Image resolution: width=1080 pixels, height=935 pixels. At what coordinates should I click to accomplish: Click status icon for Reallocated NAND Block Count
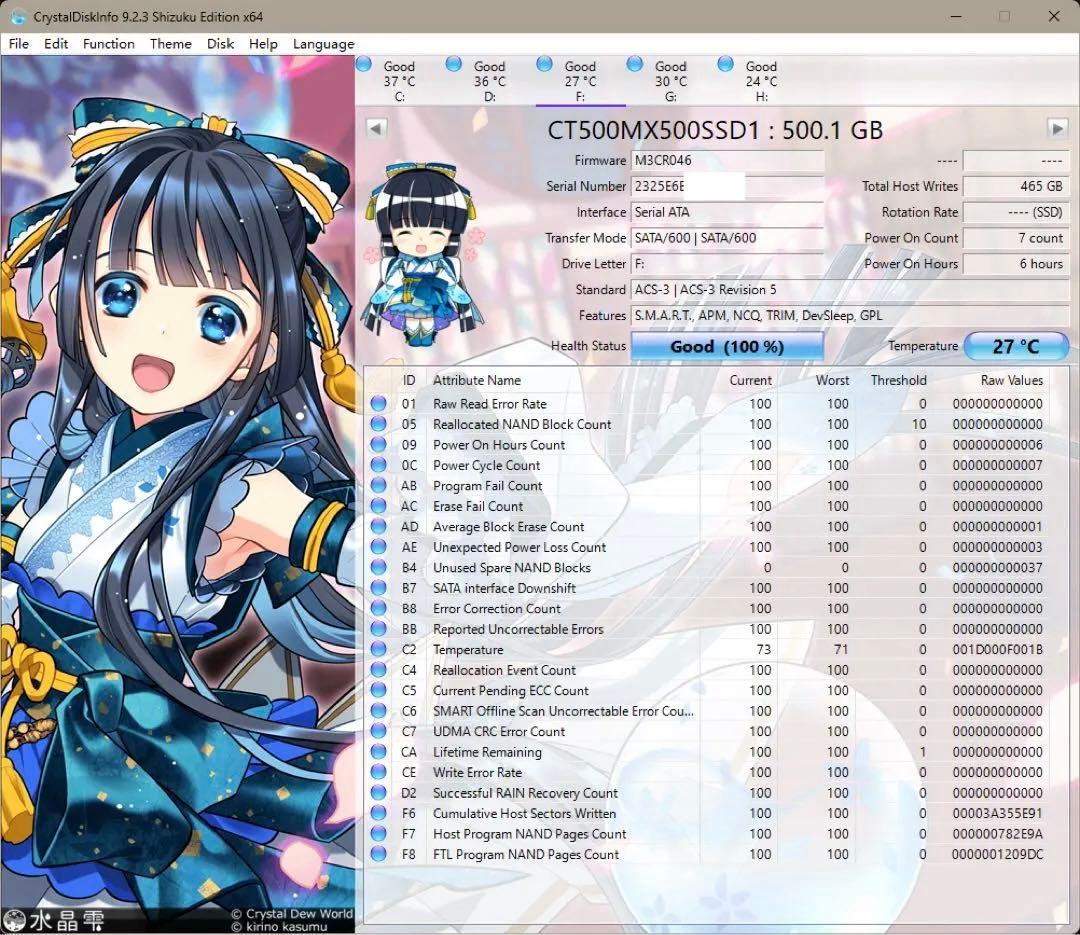point(378,424)
